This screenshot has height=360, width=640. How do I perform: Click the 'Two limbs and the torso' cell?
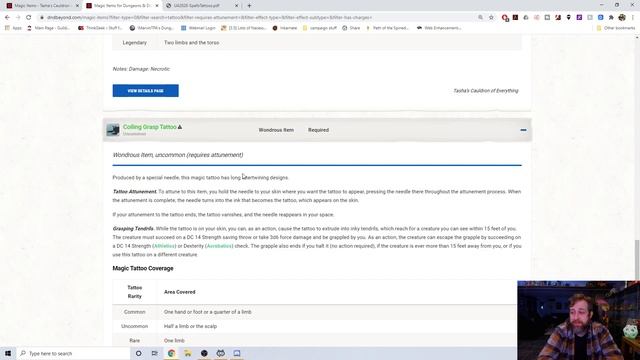191,42
